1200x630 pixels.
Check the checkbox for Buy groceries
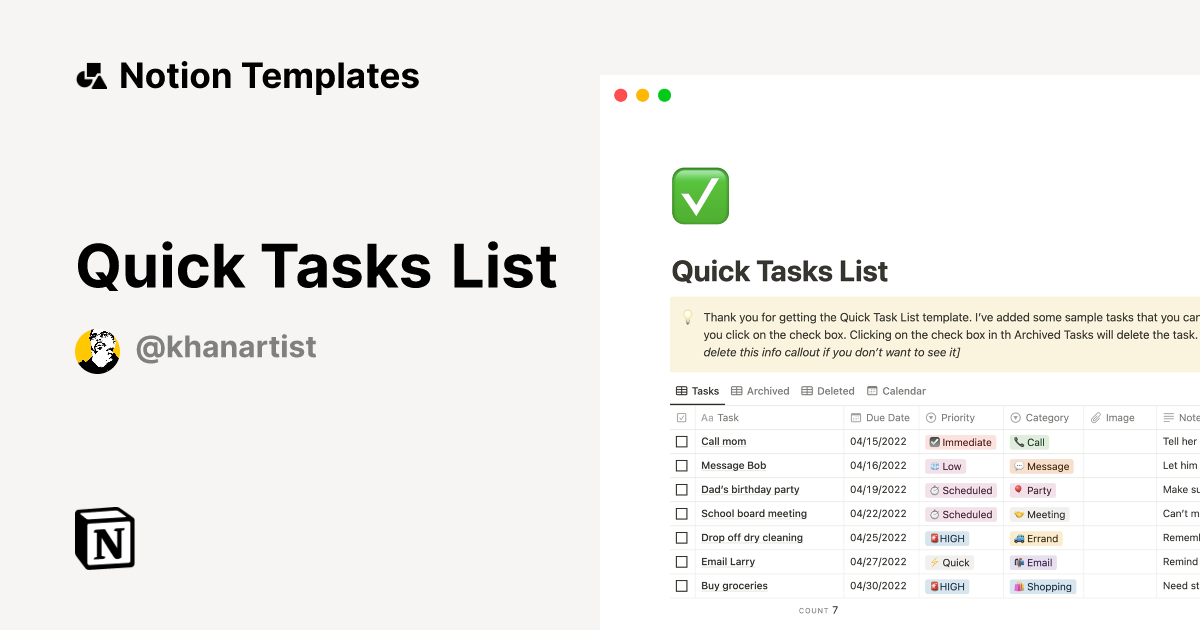pos(682,585)
